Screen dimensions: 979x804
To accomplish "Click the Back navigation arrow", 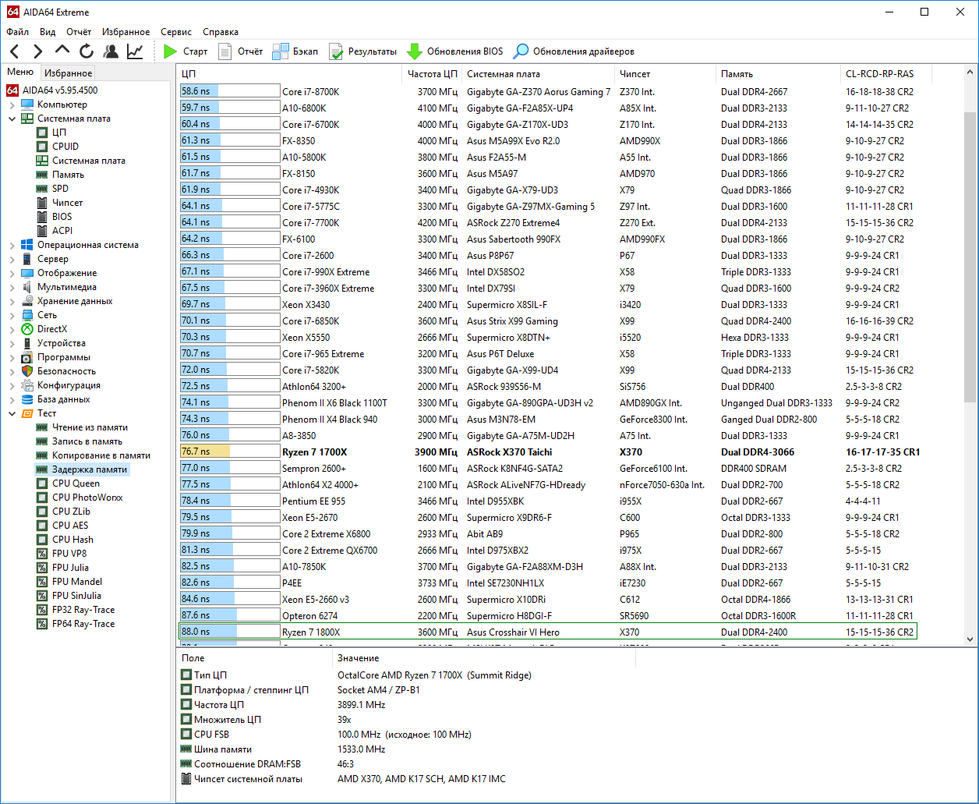I will [x=15, y=51].
